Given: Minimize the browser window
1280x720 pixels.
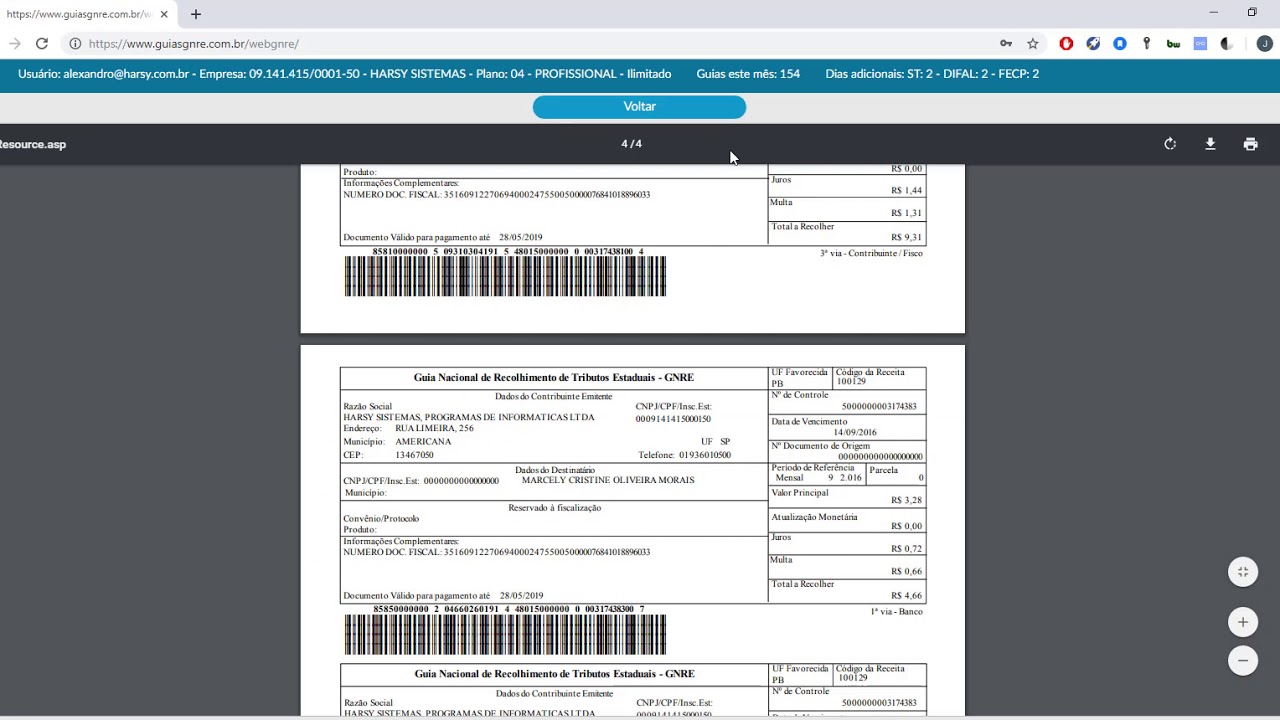Looking at the screenshot, I should tap(1213, 12).
